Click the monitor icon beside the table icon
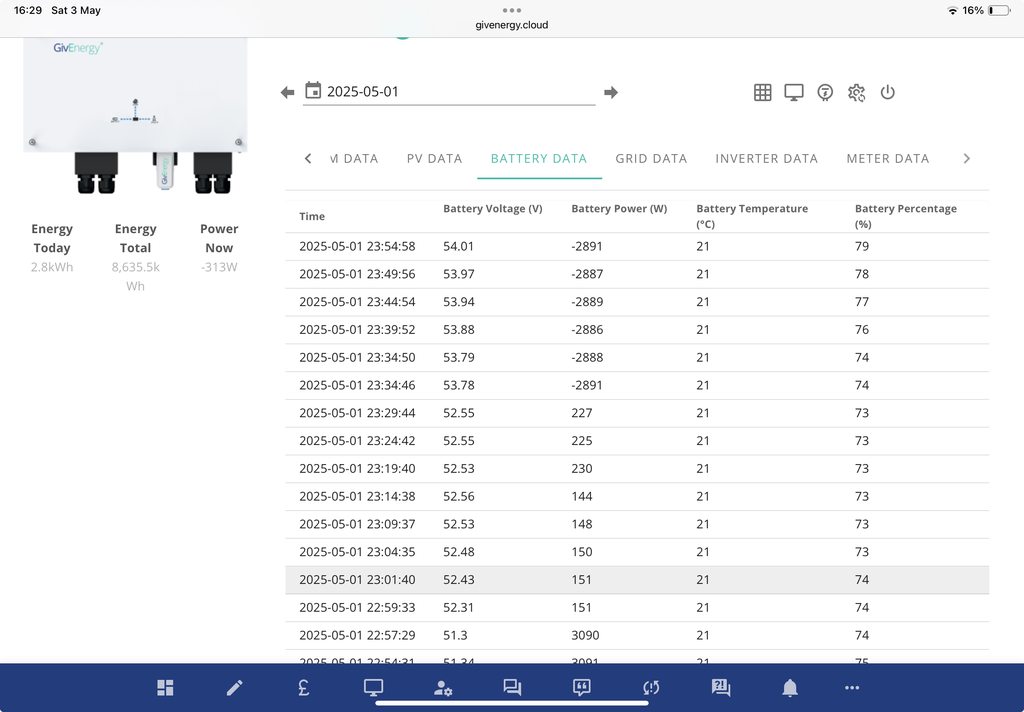Screen dimensions: 1024x712 point(794,92)
